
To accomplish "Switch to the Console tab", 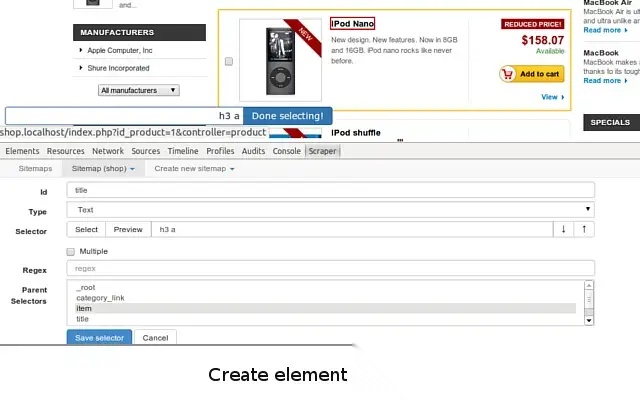I will (x=287, y=151).
